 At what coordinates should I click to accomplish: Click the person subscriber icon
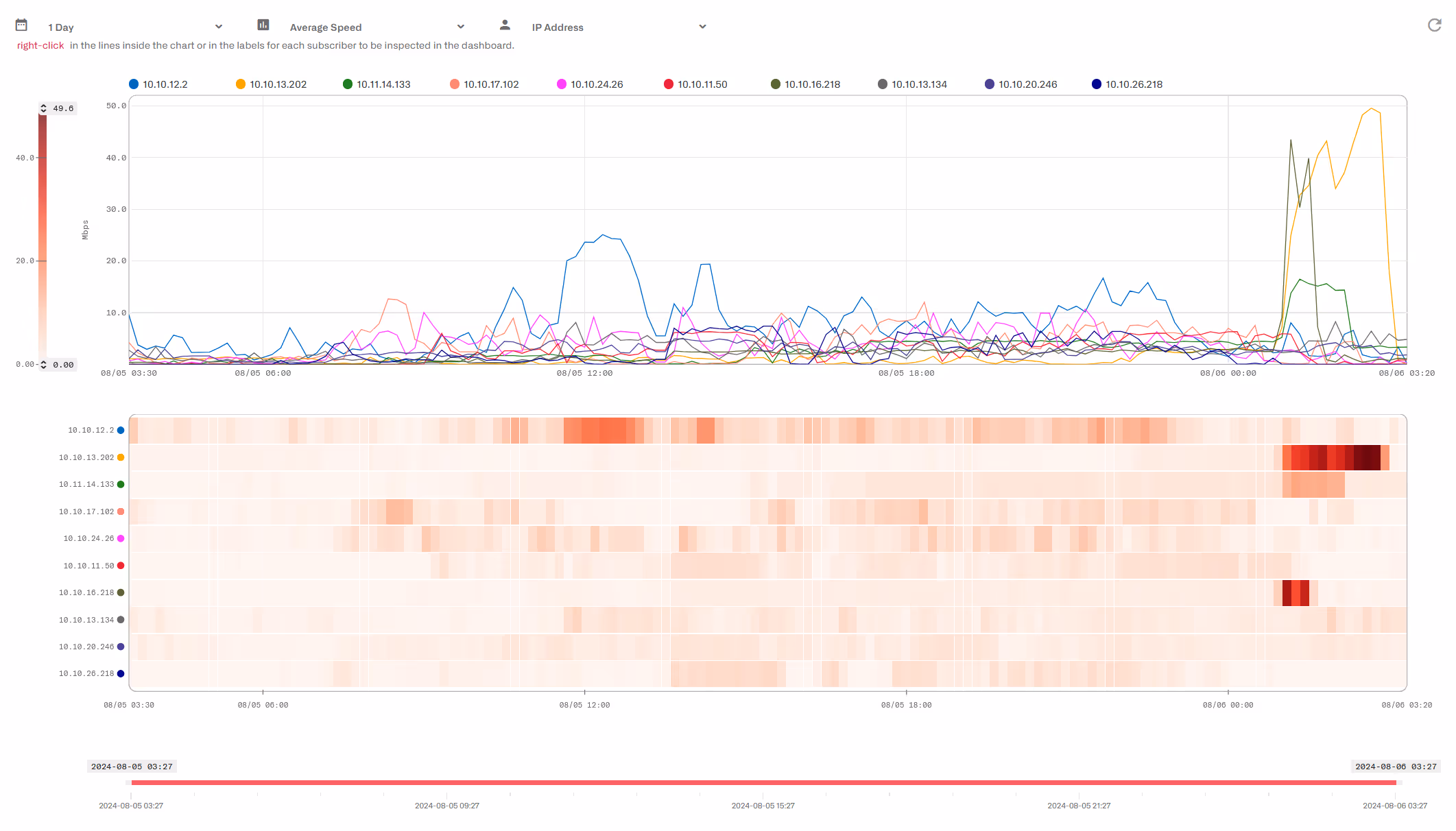(505, 25)
